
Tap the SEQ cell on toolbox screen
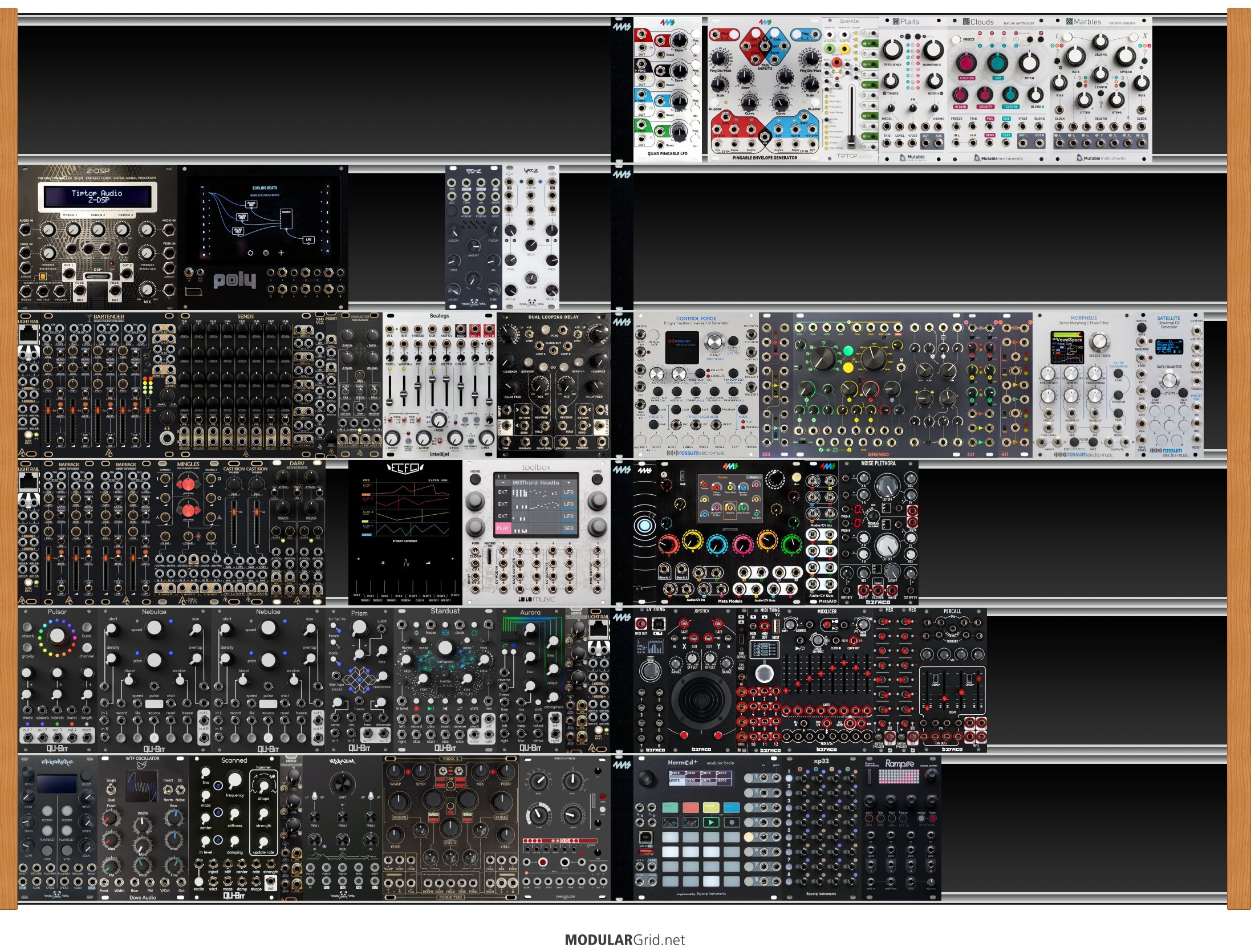568,528
